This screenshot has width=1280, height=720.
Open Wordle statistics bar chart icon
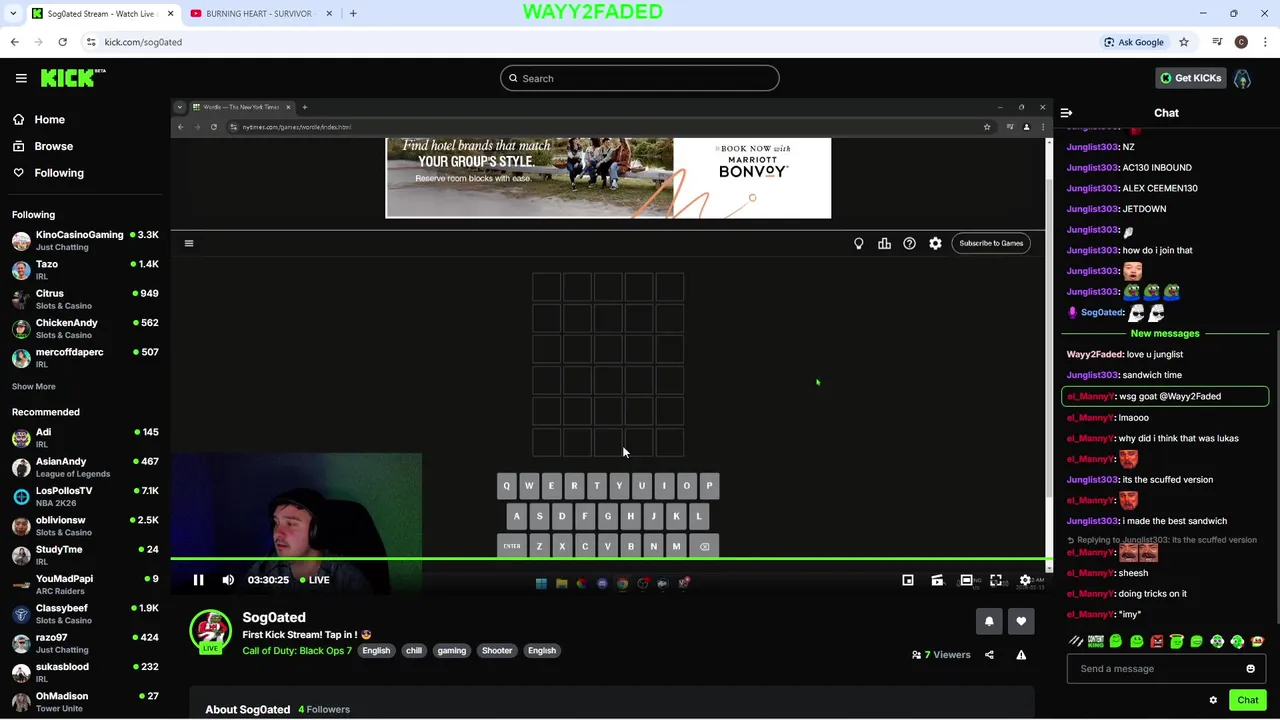[x=884, y=243]
